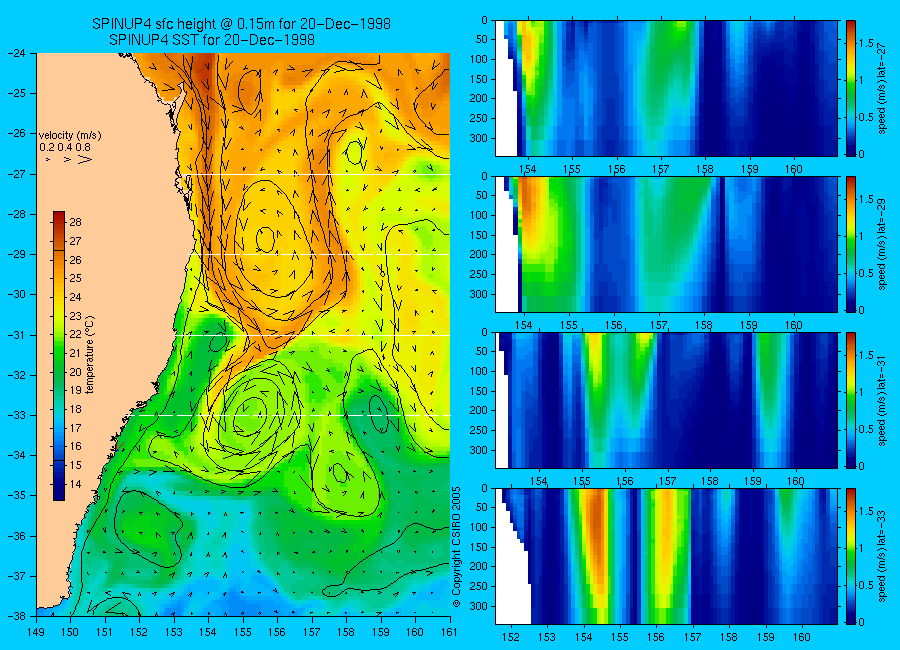The image size is (900, 650).
Task: Click the "speed (m/s) lat=-27" axis label
Action: pyautogui.click(x=883, y=88)
